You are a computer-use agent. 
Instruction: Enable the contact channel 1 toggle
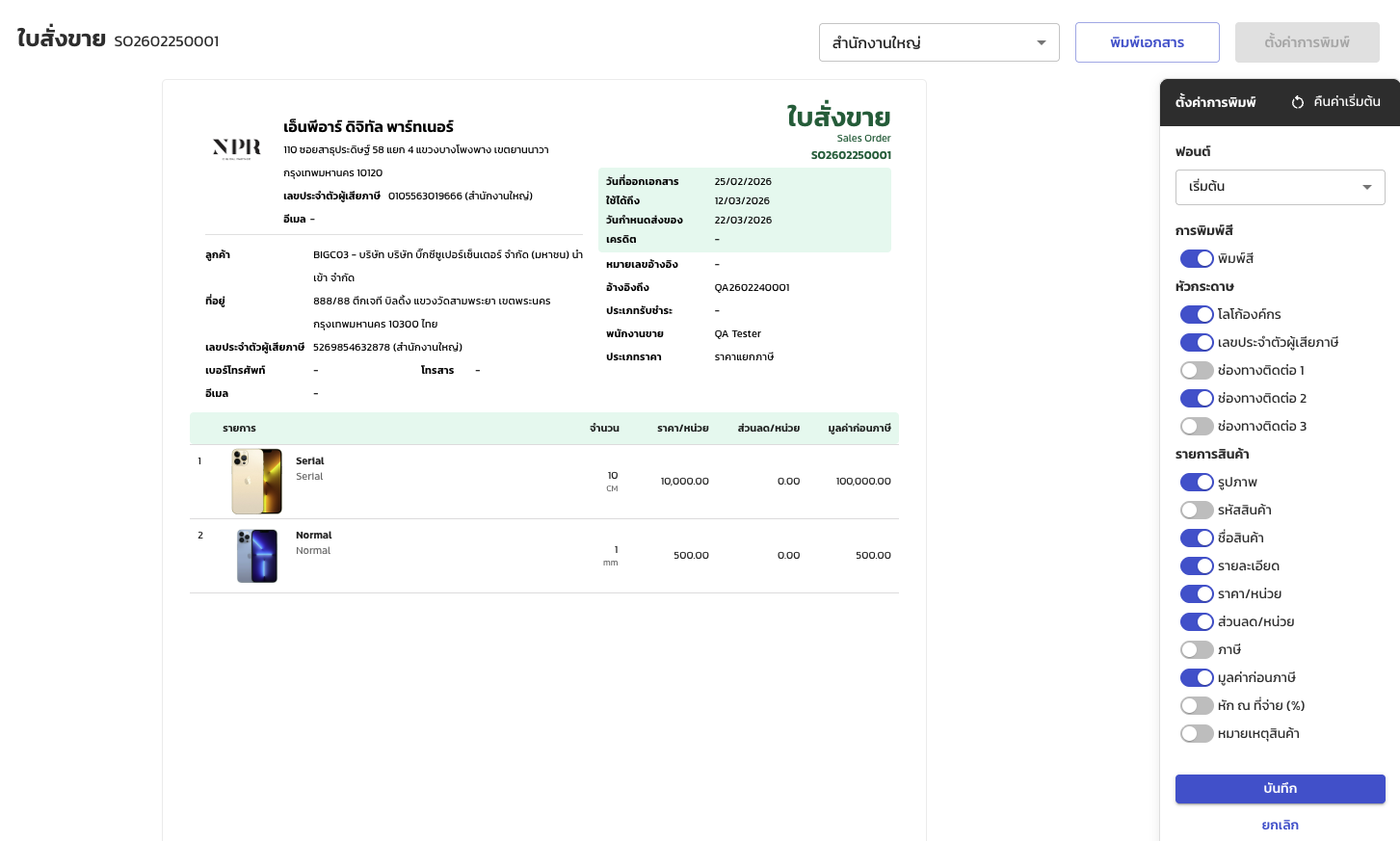[1197, 370]
